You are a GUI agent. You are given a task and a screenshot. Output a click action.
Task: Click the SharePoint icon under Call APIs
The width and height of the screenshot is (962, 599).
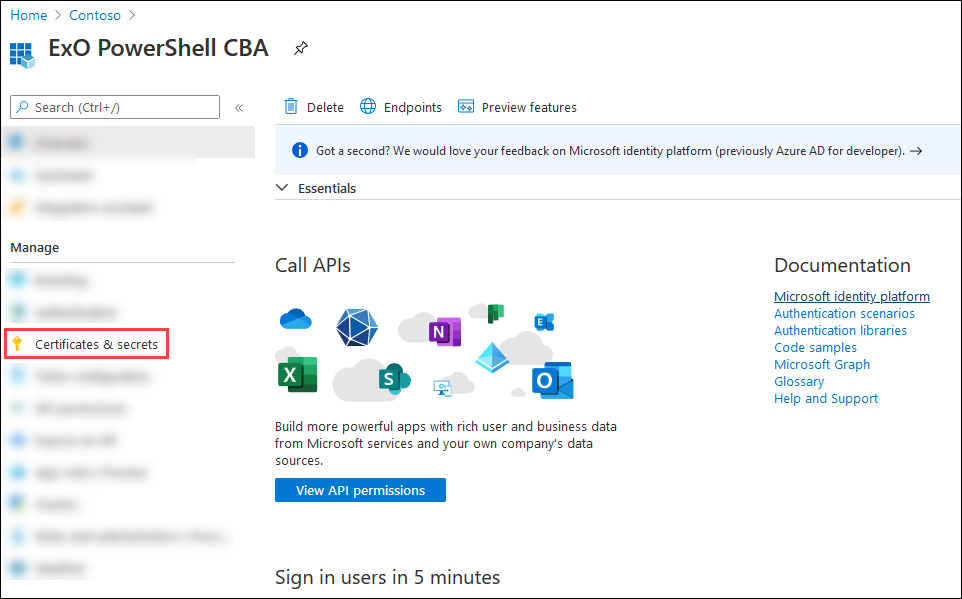(x=391, y=380)
